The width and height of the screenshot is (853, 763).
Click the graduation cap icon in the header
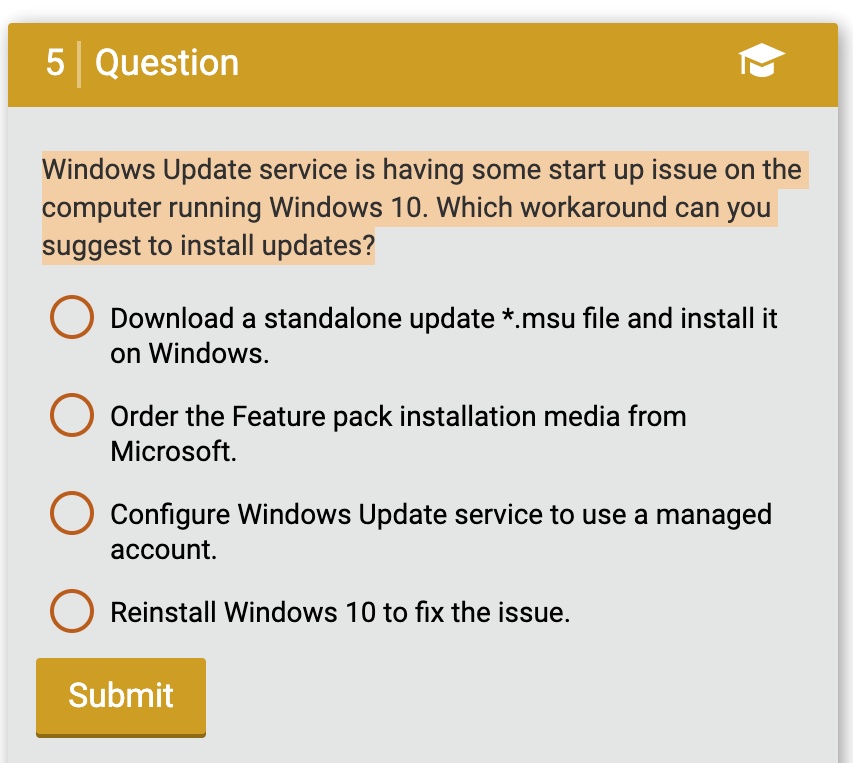coord(761,64)
